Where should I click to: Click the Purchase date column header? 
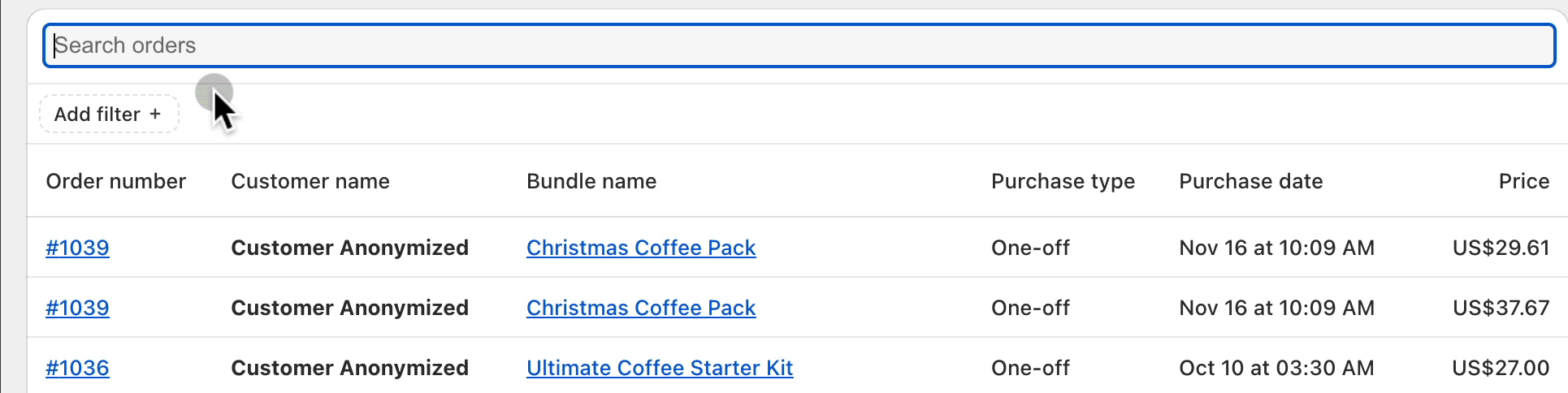[1251, 181]
